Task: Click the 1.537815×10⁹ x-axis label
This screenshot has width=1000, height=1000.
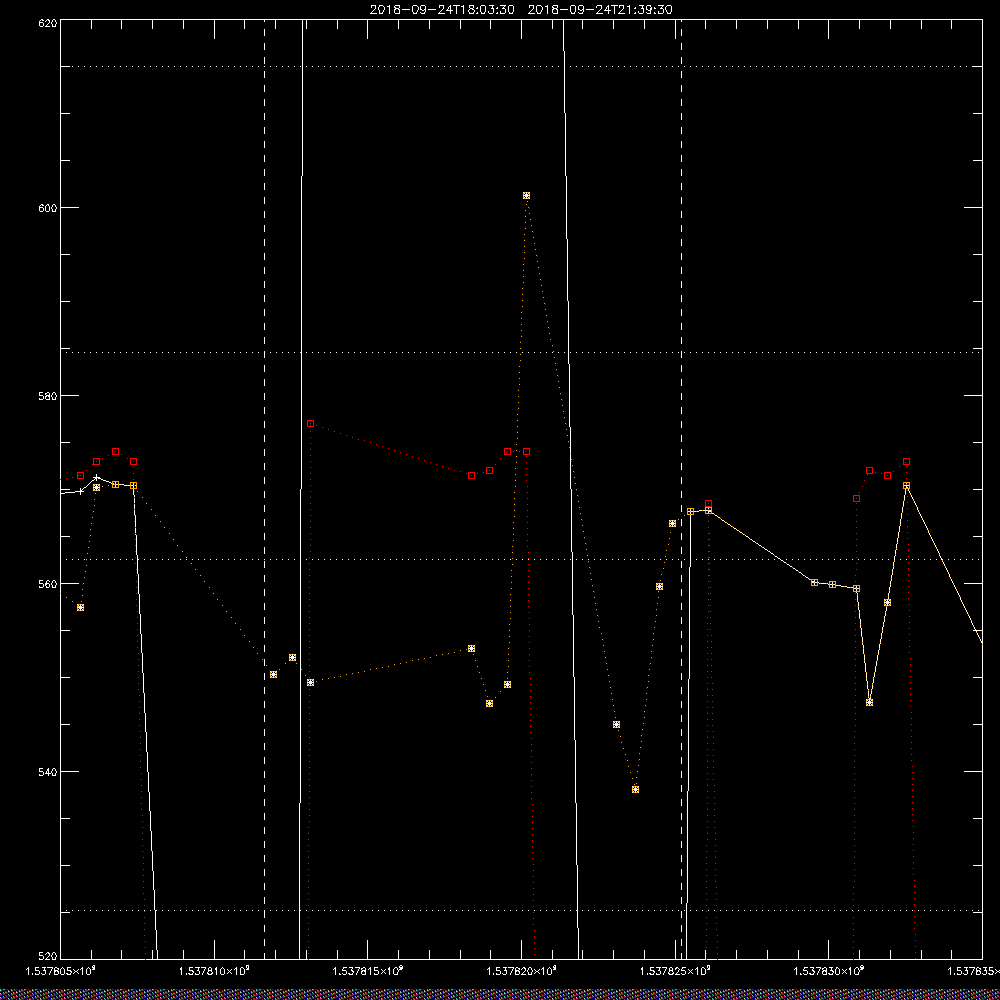Action: point(367,971)
